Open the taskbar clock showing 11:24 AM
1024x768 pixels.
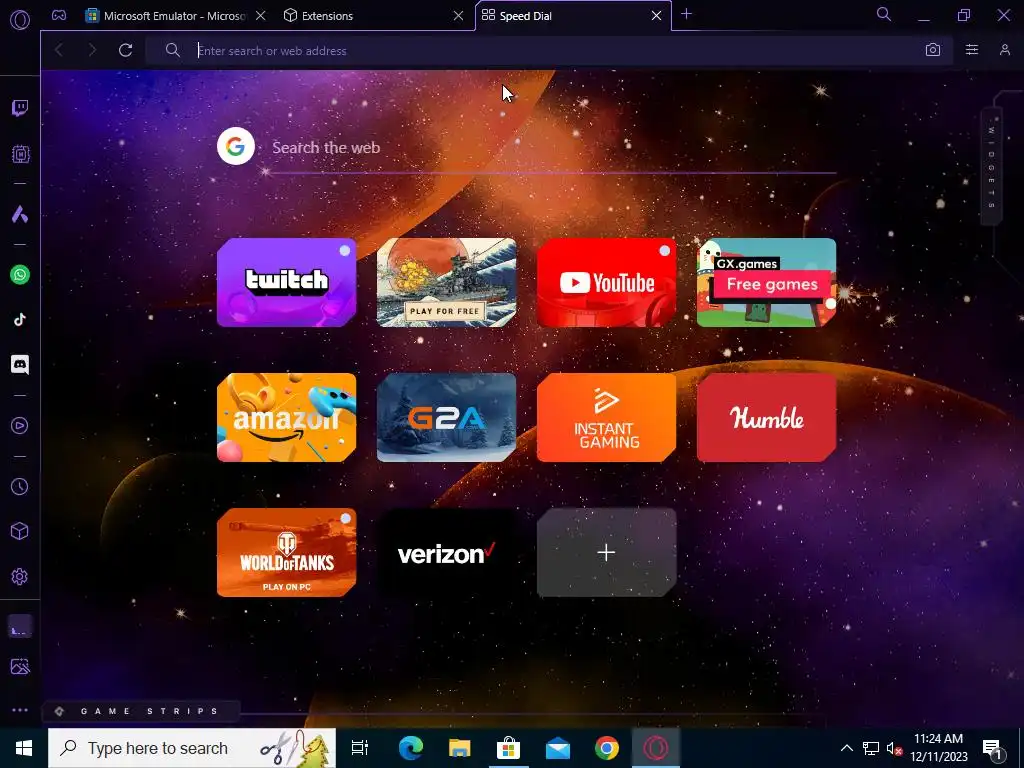coord(938,748)
